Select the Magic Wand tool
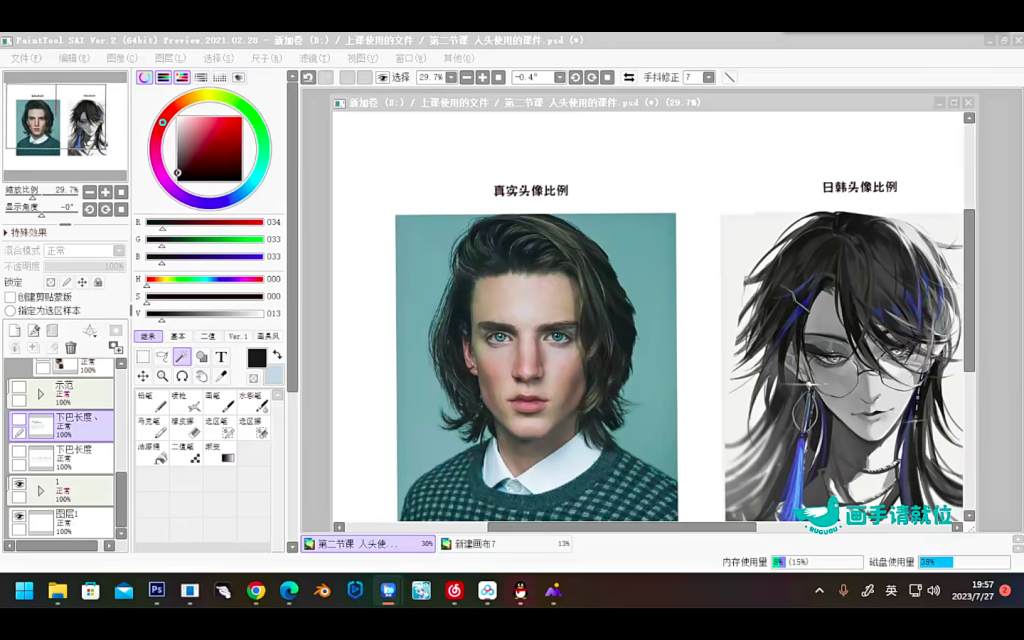 click(x=182, y=357)
